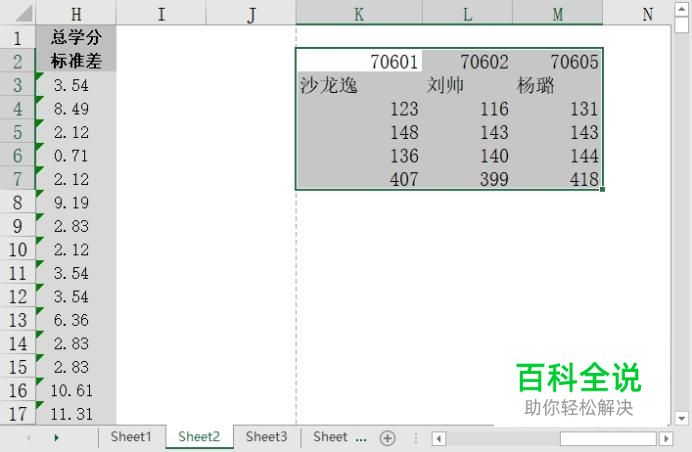Select column H header
Screen dimensions: 692x452
pos(76,13)
